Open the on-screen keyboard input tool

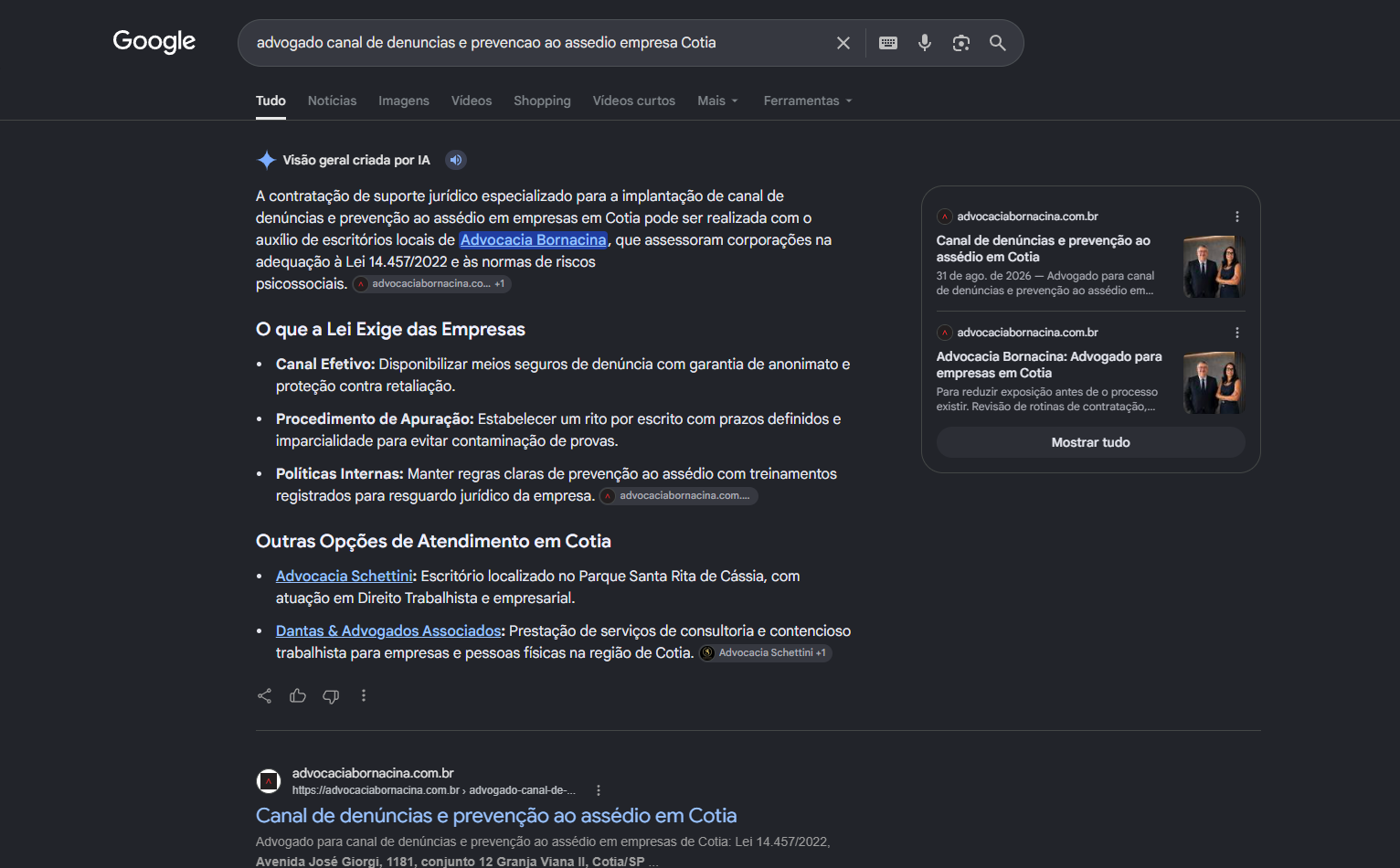888,43
